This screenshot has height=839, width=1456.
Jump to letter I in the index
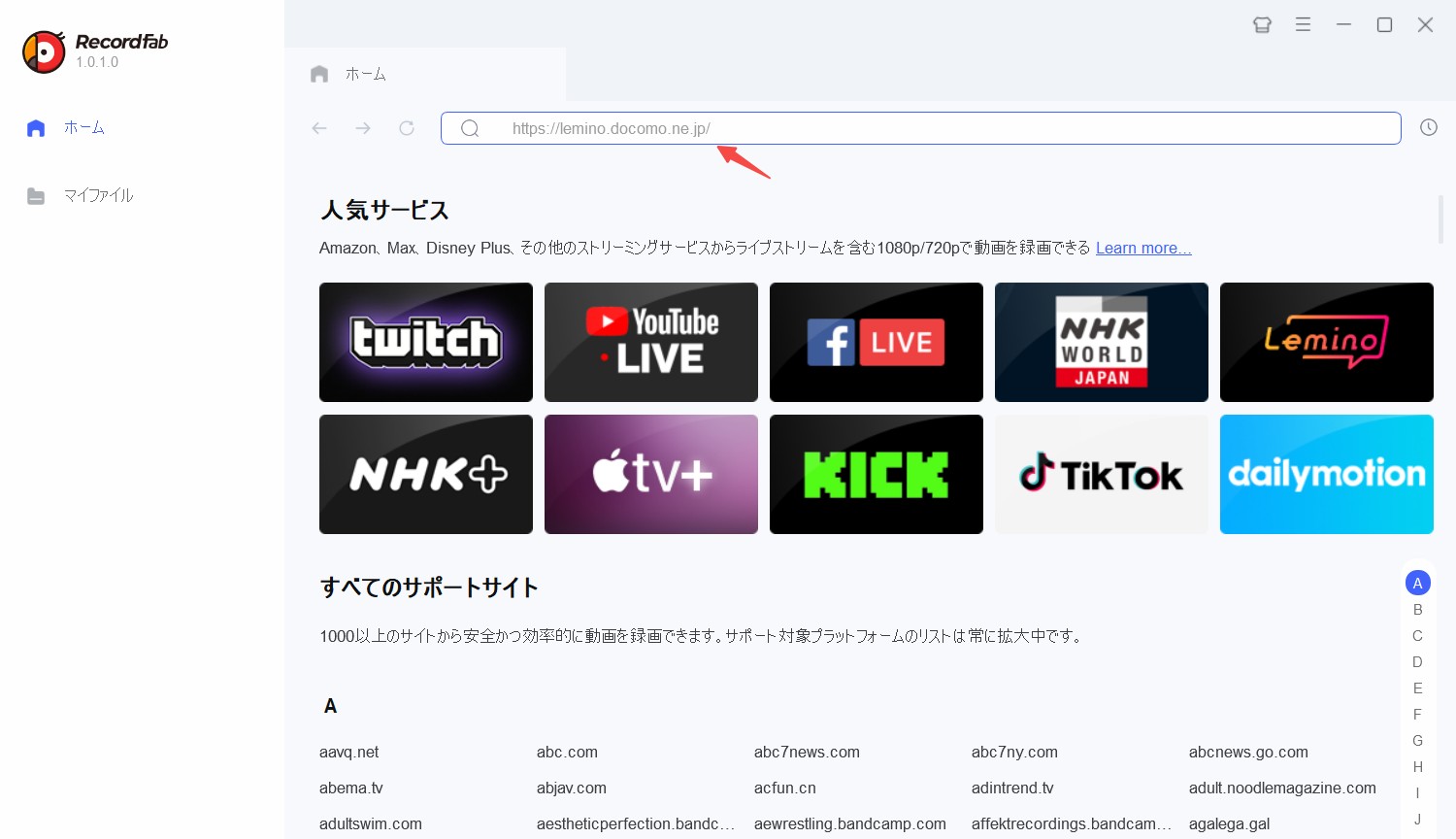[x=1418, y=793]
